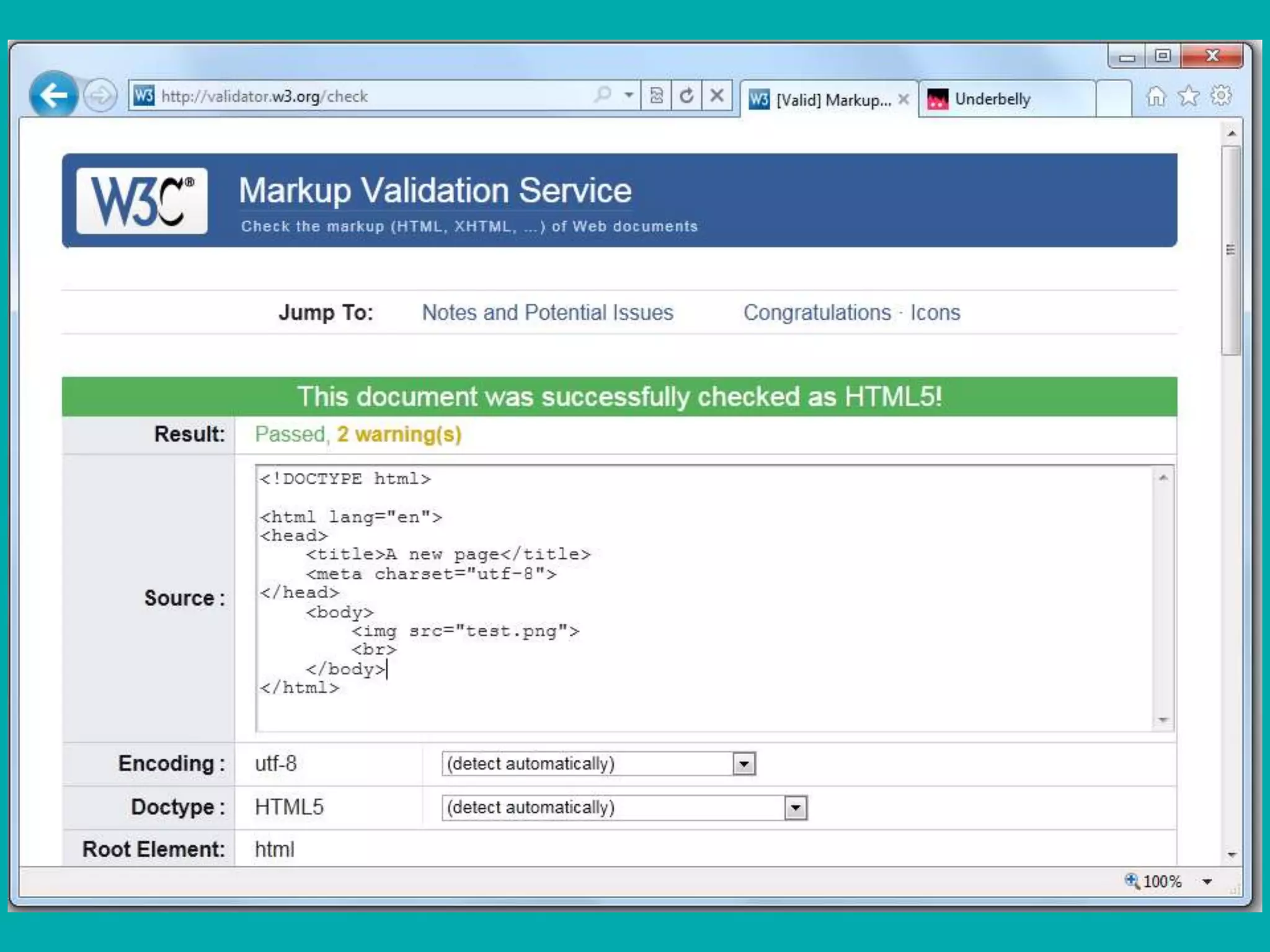Close the [Valid] Markup tab

(904, 99)
